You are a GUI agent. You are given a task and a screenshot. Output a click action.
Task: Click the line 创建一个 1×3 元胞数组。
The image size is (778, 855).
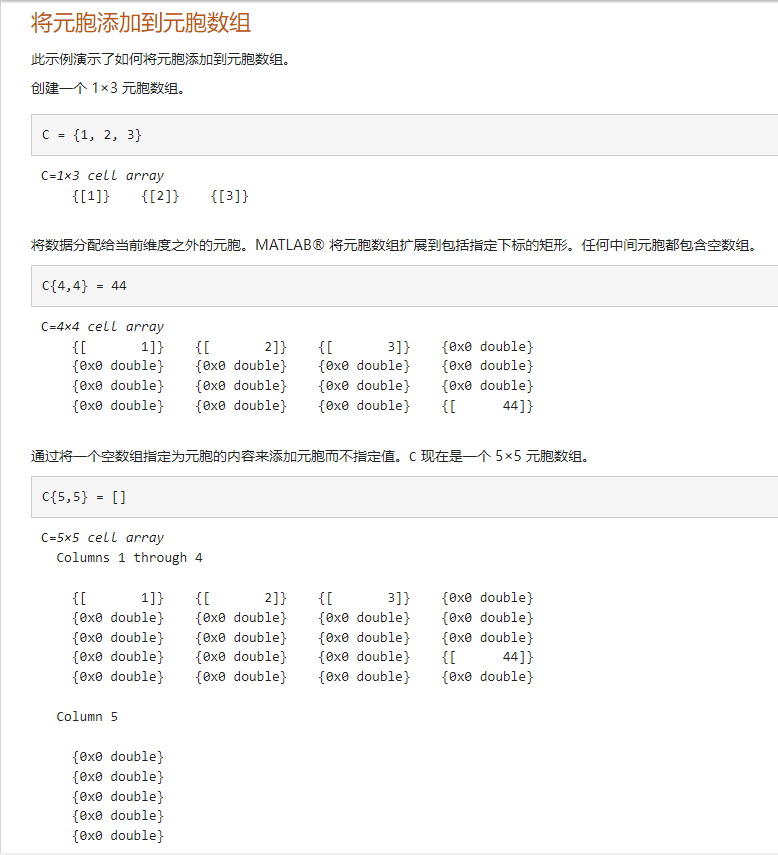109,88
